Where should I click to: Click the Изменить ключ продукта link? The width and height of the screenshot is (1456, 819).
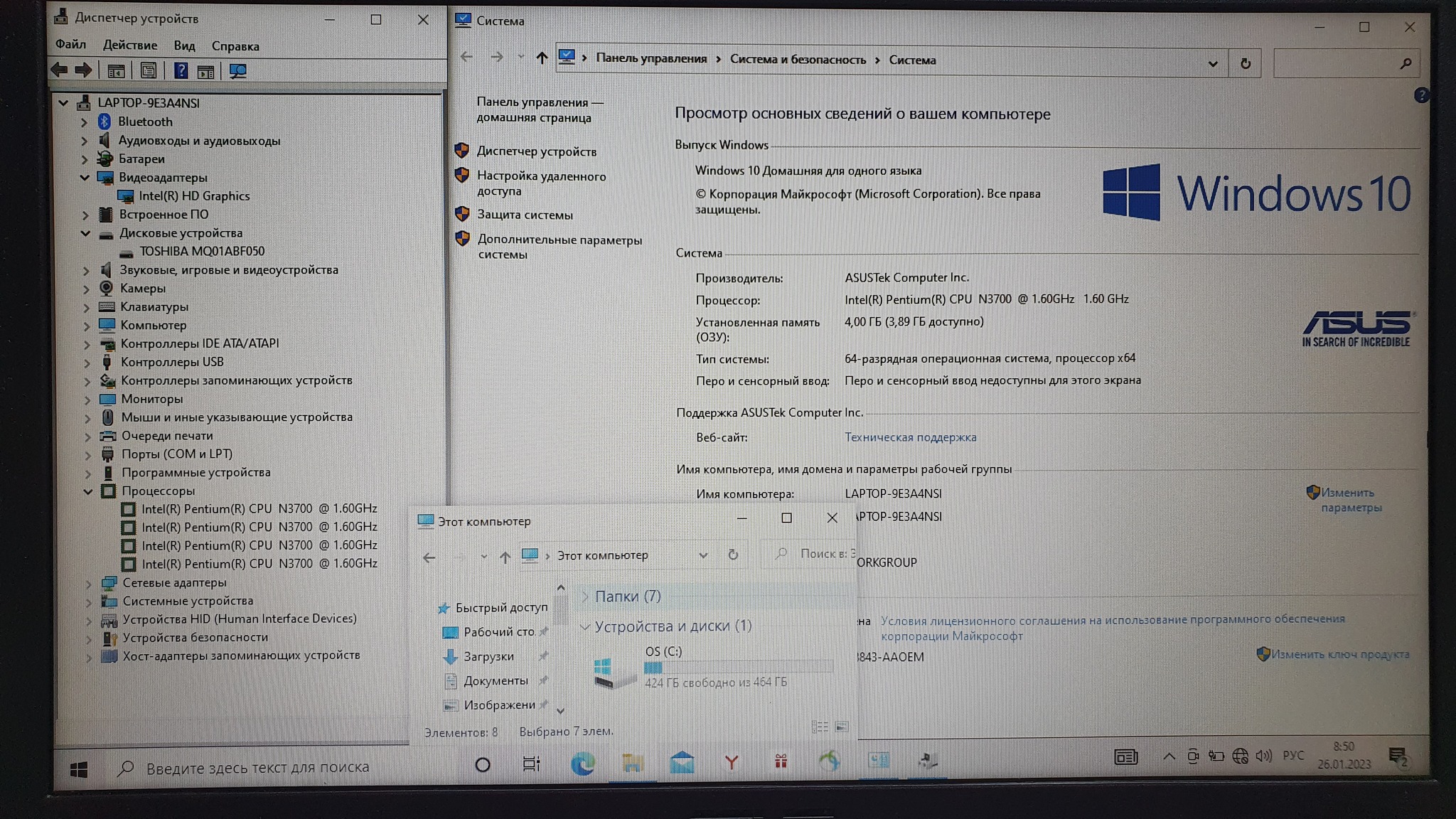coord(1339,654)
